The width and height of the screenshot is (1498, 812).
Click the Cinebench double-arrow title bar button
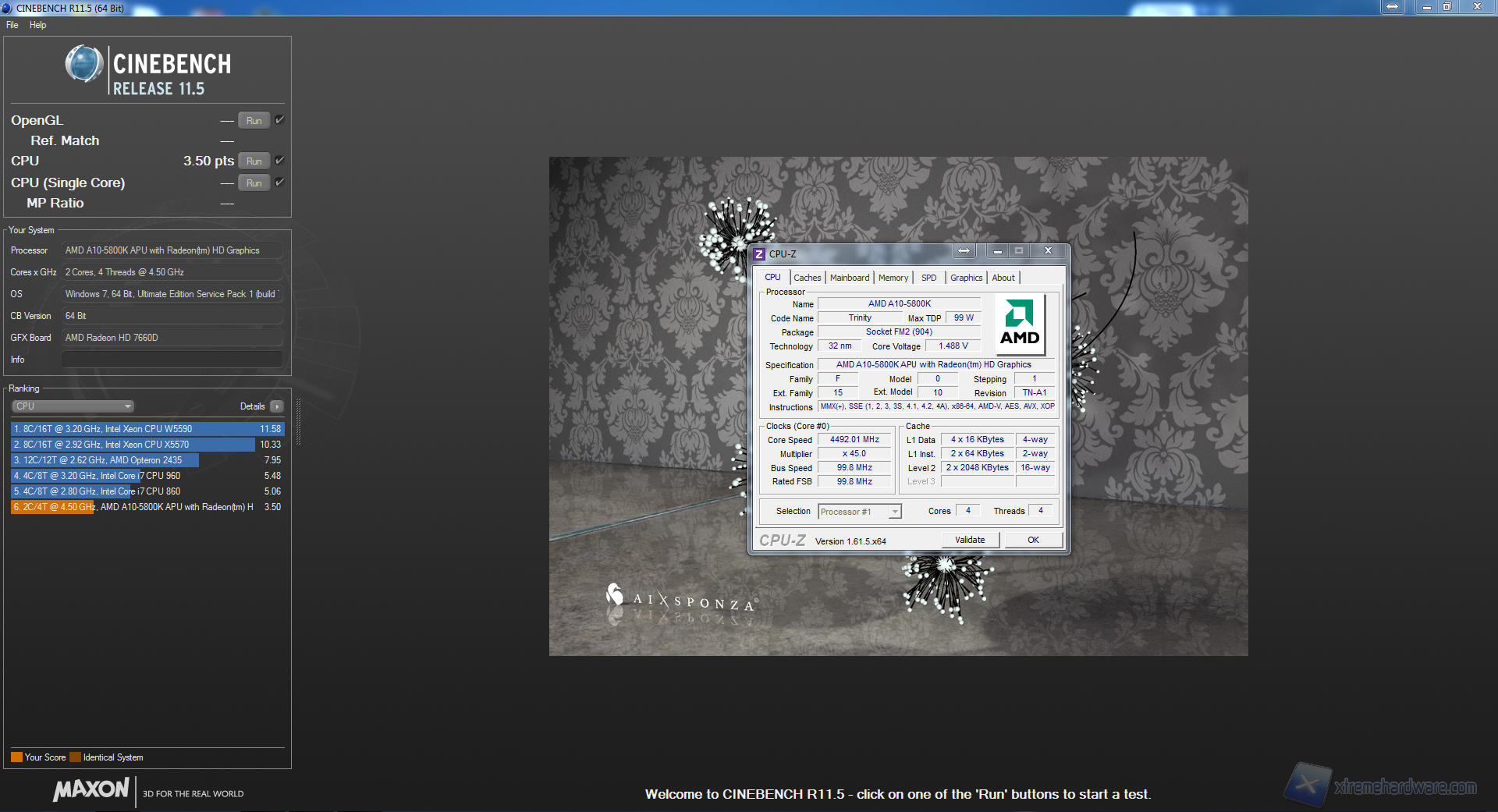click(x=1392, y=7)
